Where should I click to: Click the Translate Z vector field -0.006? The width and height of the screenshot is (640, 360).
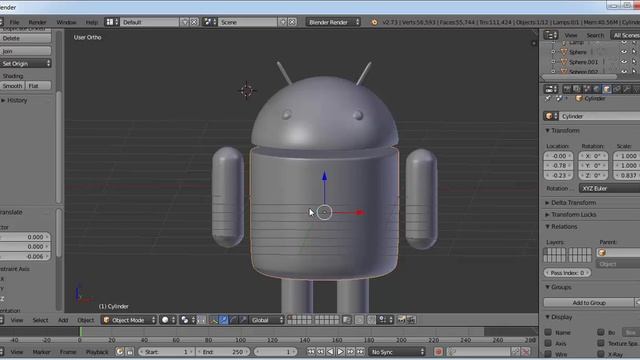click(x=24, y=256)
